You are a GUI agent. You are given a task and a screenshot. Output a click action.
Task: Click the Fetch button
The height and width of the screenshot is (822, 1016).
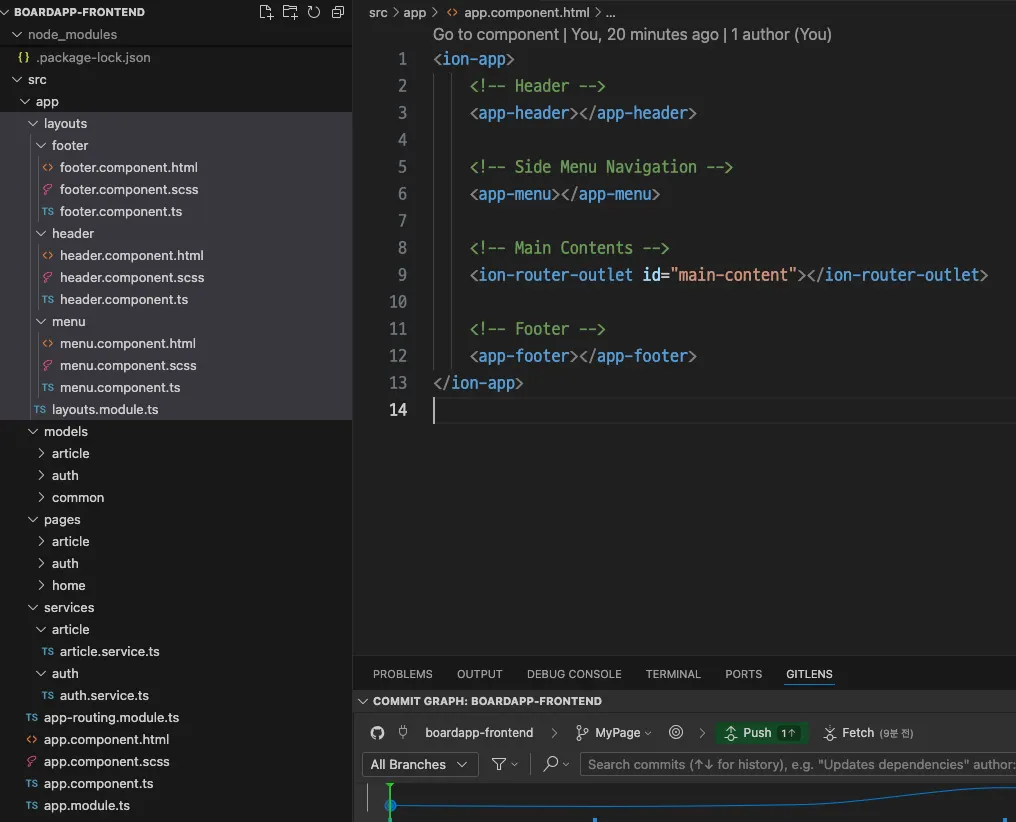pos(857,733)
